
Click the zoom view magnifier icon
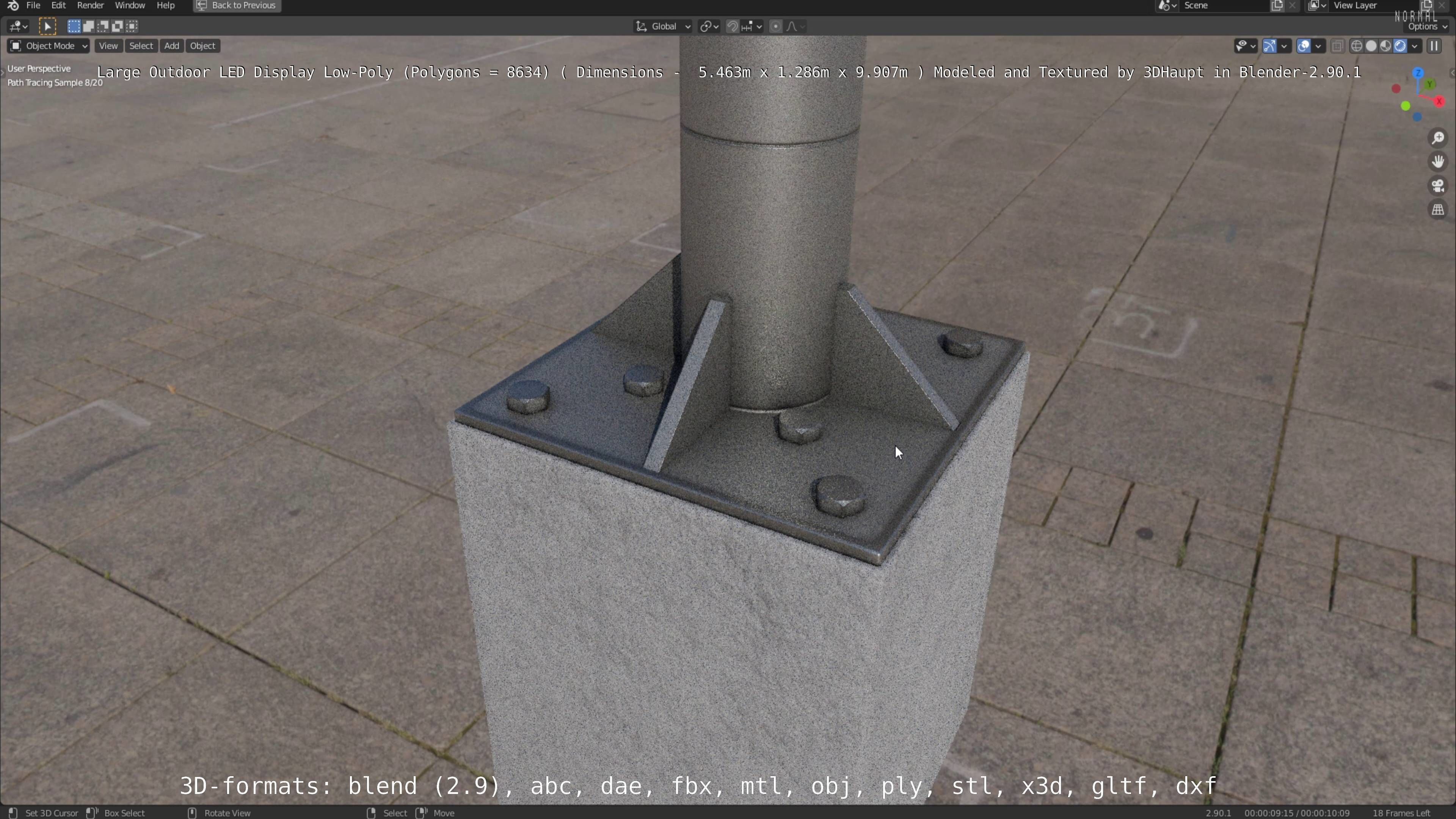click(1439, 138)
